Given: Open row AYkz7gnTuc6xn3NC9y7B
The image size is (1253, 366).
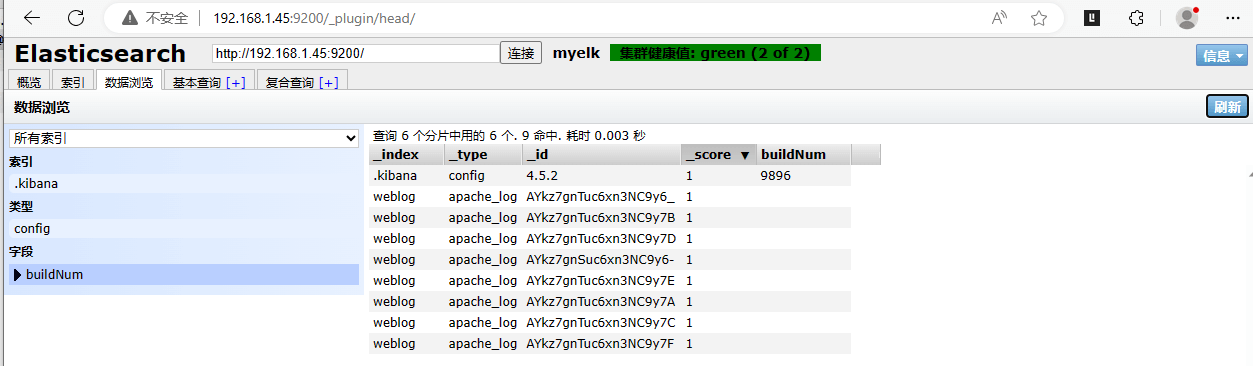Looking at the screenshot, I should click(x=609, y=217).
